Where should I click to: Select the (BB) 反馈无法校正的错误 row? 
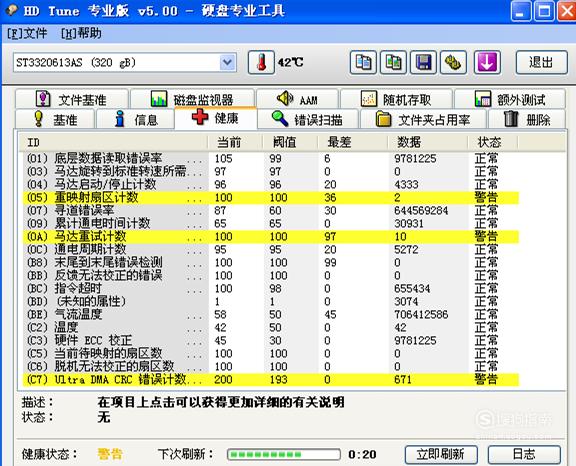click(x=270, y=275)
